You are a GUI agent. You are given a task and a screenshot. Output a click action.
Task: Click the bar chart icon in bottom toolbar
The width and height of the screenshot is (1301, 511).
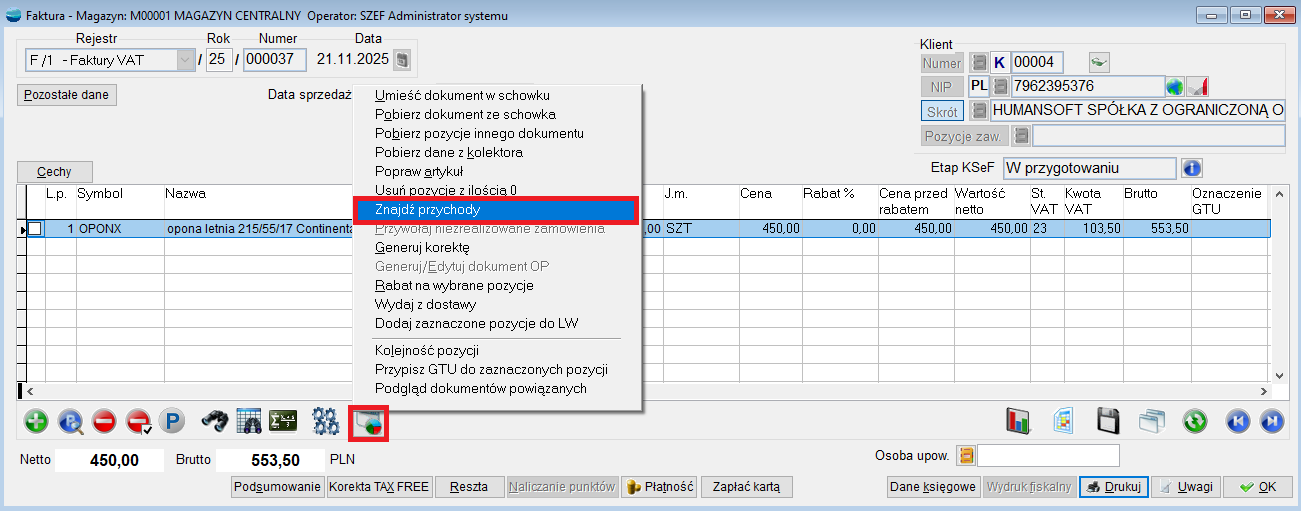pyautogui.click(x=1018, y=421)
